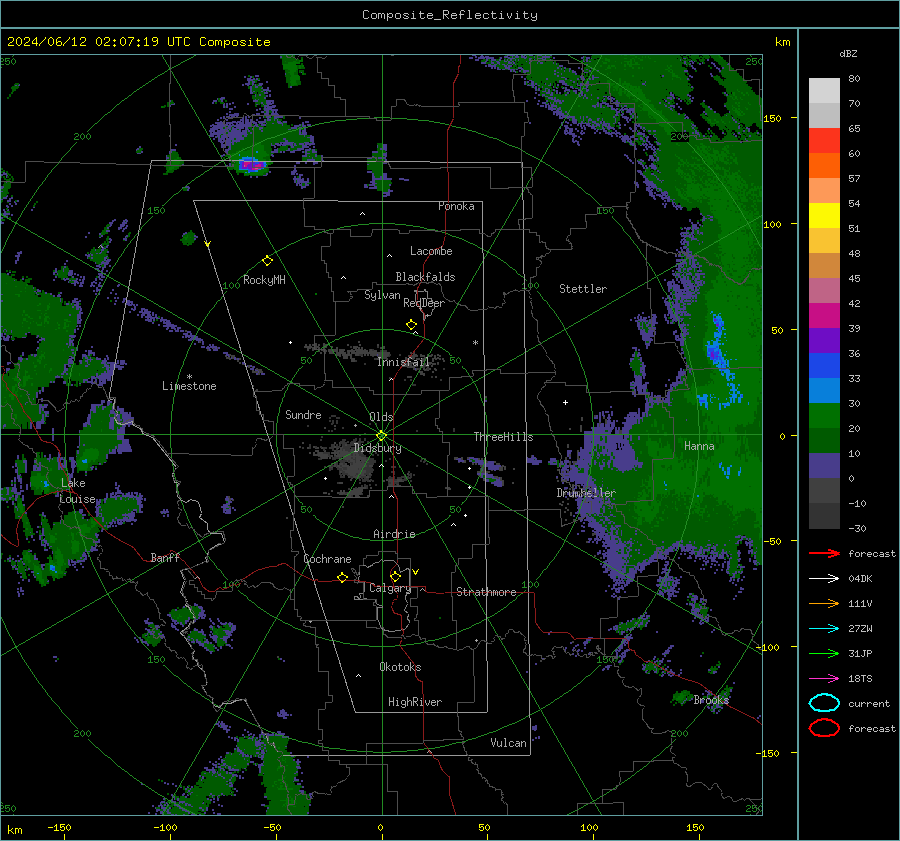Click the Sundre label
Screen dimensions: 900x841
click(x=303, y=414)
